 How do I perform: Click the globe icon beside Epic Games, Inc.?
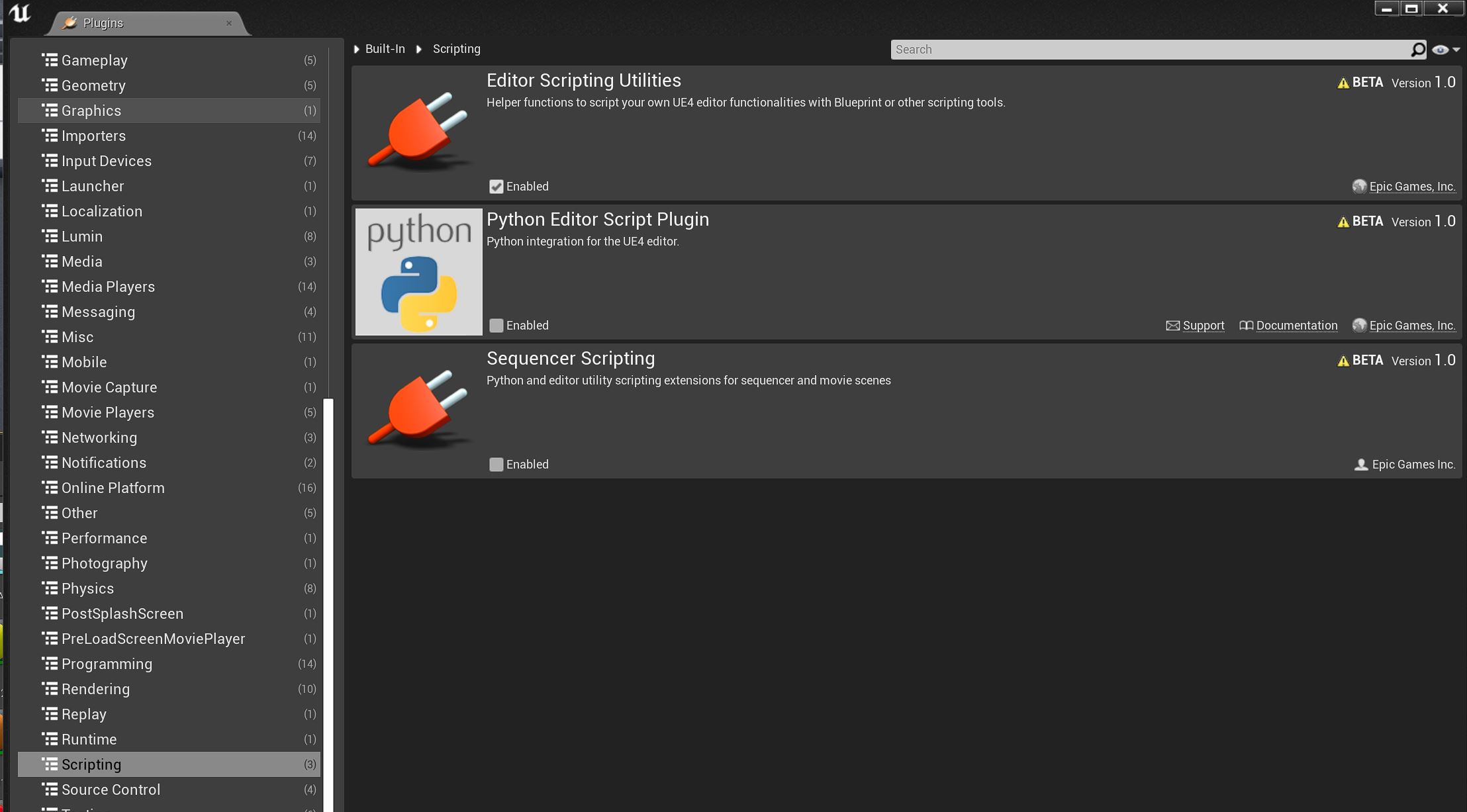(1359, 187)
